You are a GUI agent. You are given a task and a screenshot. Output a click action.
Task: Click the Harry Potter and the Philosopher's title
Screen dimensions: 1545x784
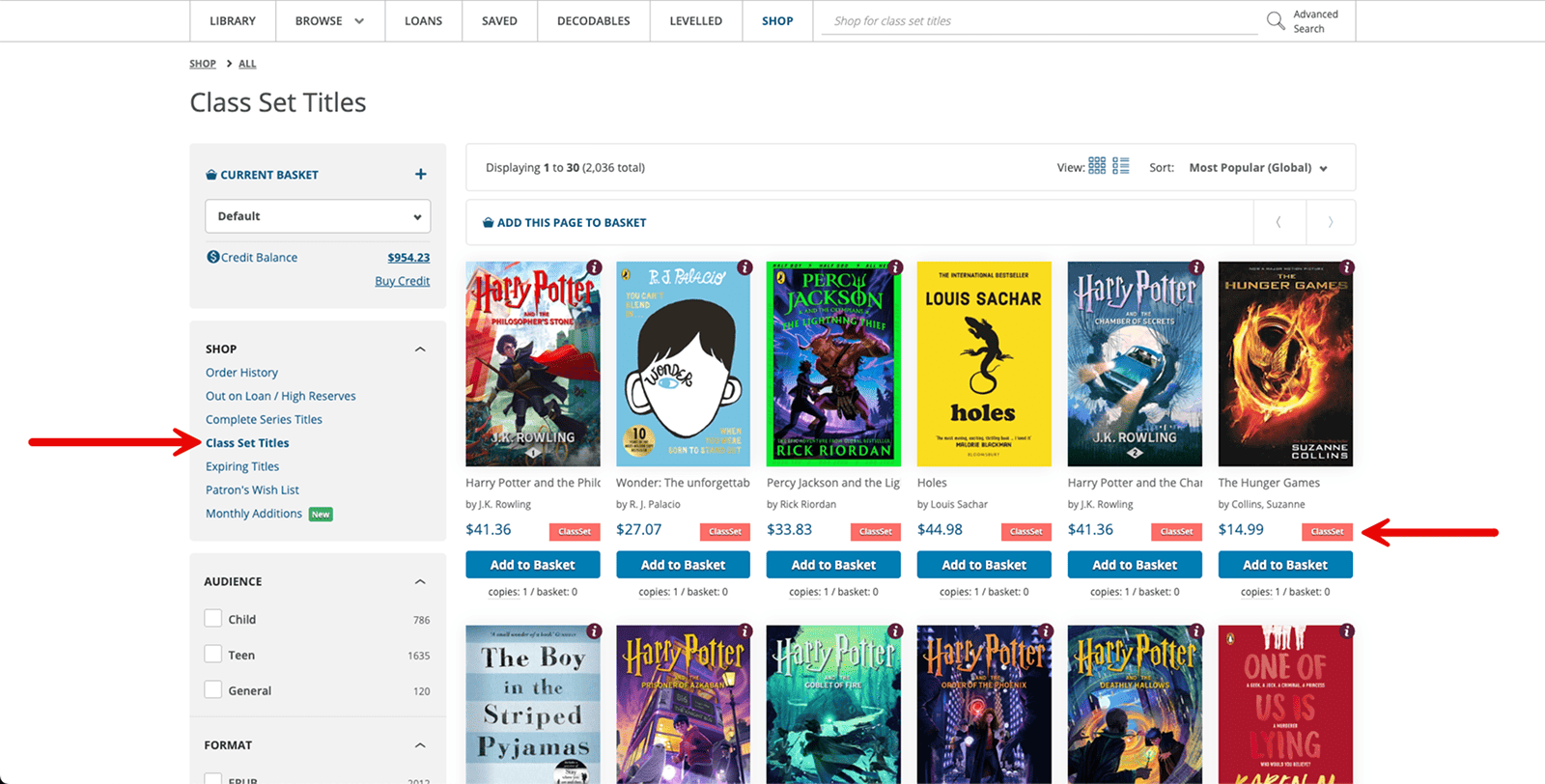(533, 483)
